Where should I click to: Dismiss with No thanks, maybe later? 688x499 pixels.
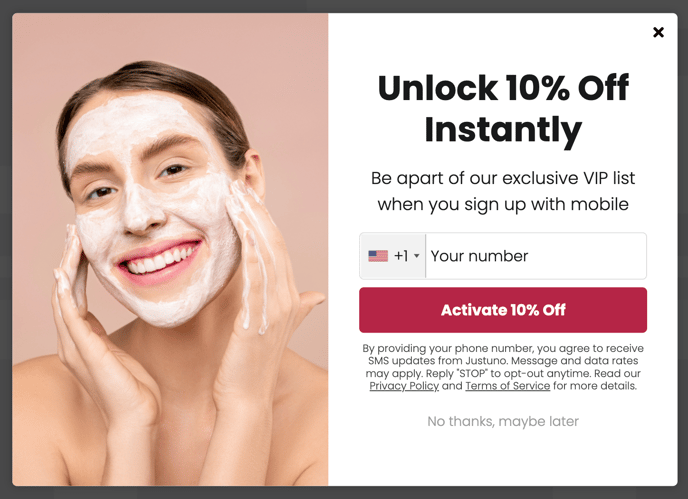(503, 421)
